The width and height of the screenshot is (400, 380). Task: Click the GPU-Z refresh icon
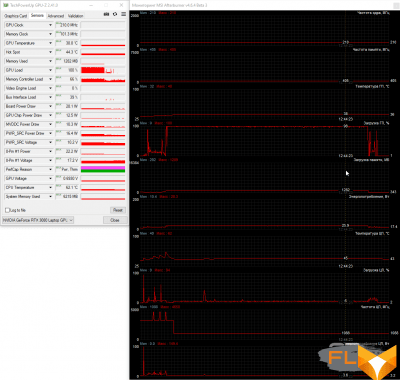pyautogui.click(x=115, y=14)
